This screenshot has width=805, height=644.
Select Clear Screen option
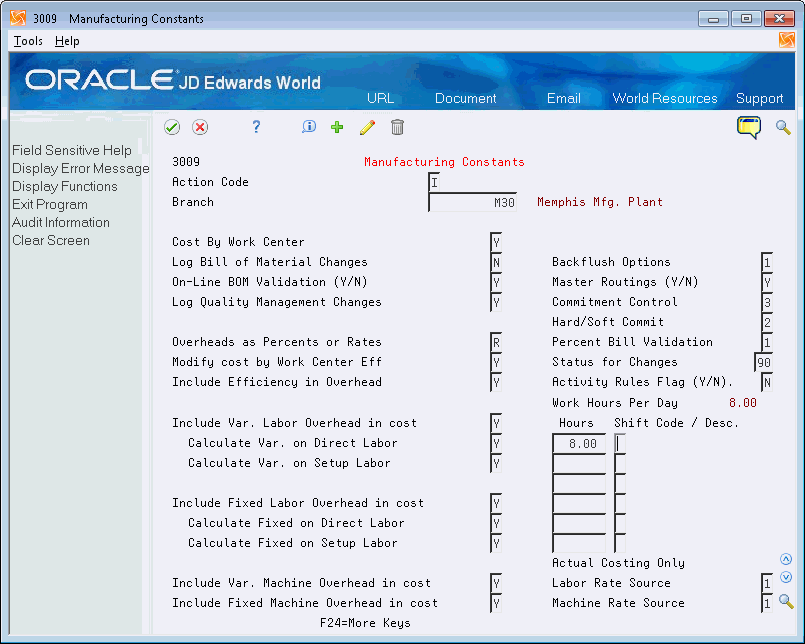(51, 240)
